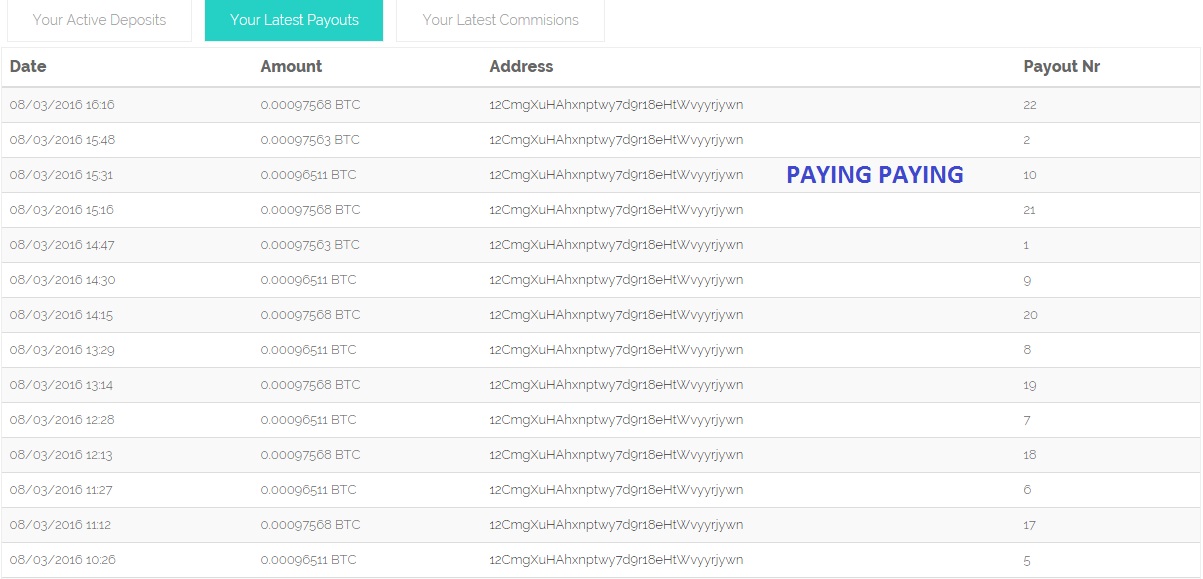Click payout number 17
The image size is (1203, 579).
click(x=1030, y=525)
